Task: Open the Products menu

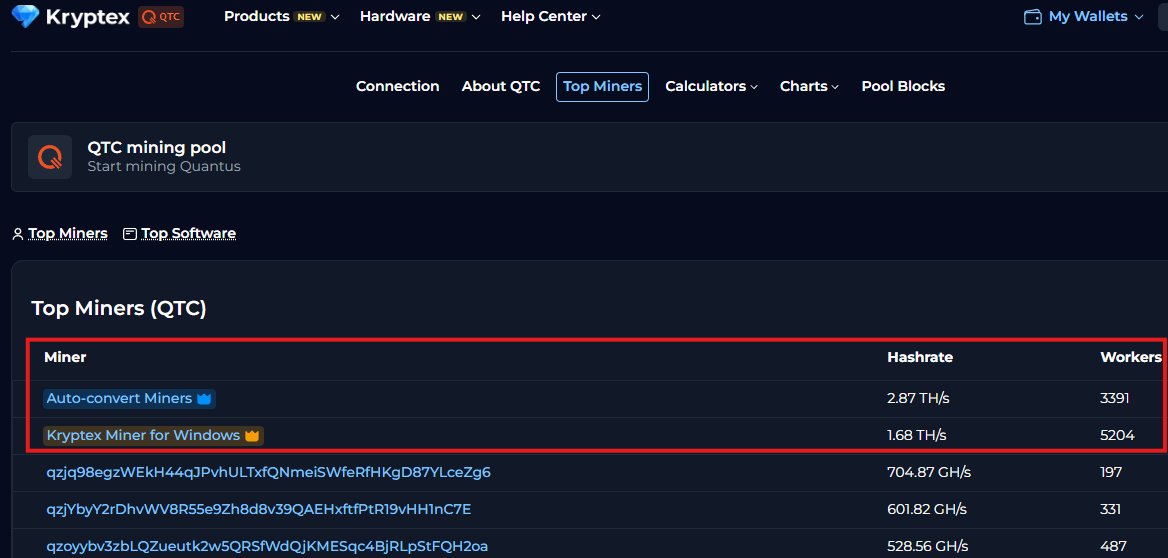Action: 257,16
